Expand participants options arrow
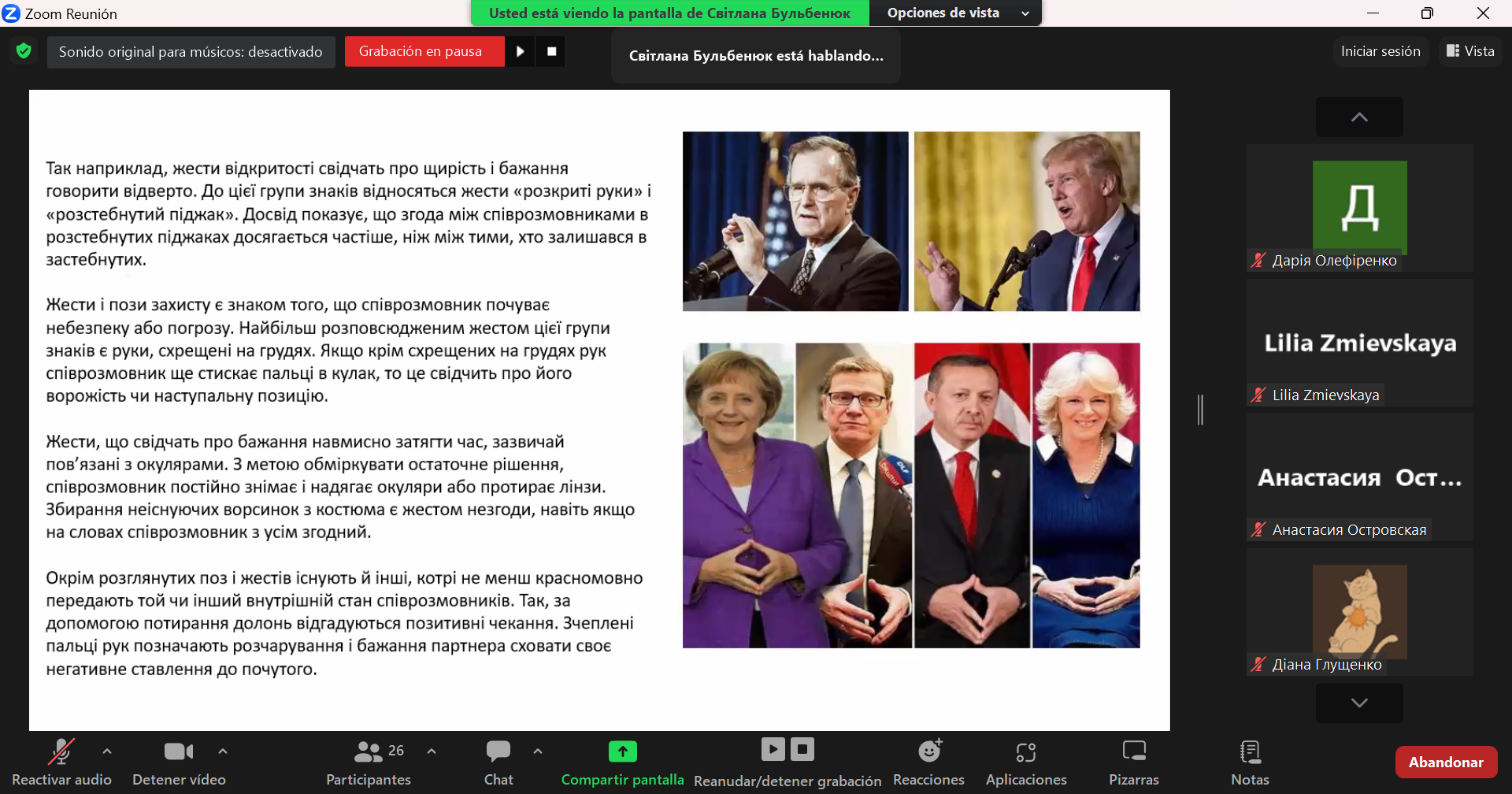 pyautogui.click(x=432, y=751)
